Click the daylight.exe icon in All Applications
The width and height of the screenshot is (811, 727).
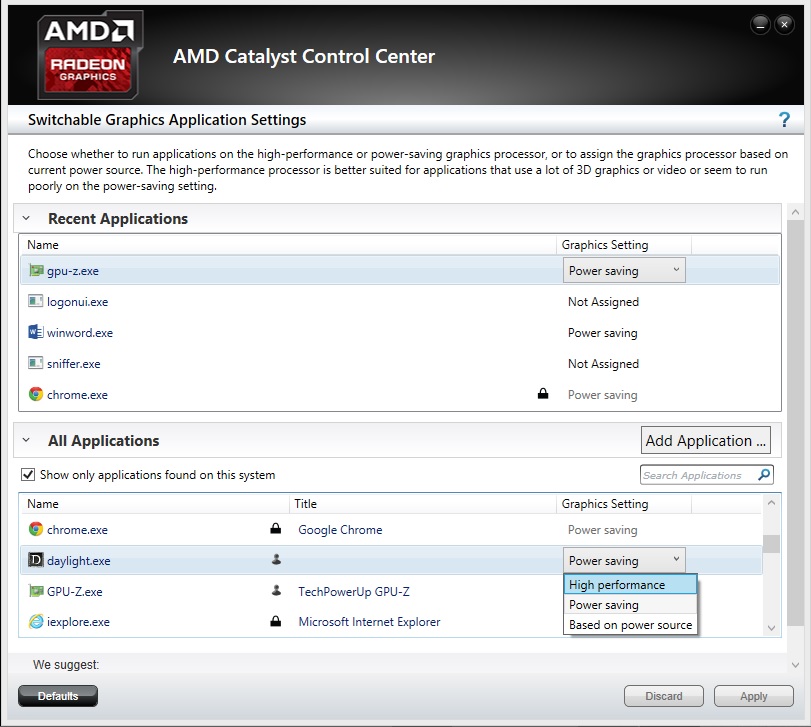point(36,560)
